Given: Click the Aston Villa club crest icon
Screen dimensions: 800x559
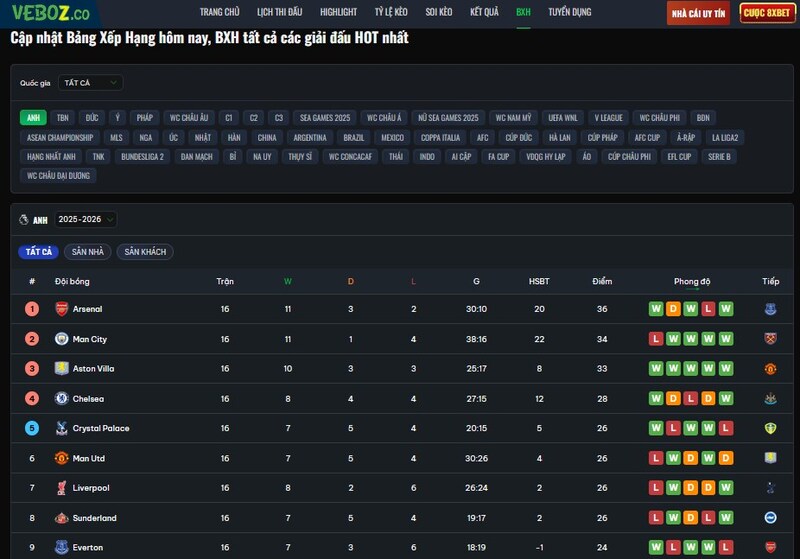Looking at the screenshot, I should [61, 369].
